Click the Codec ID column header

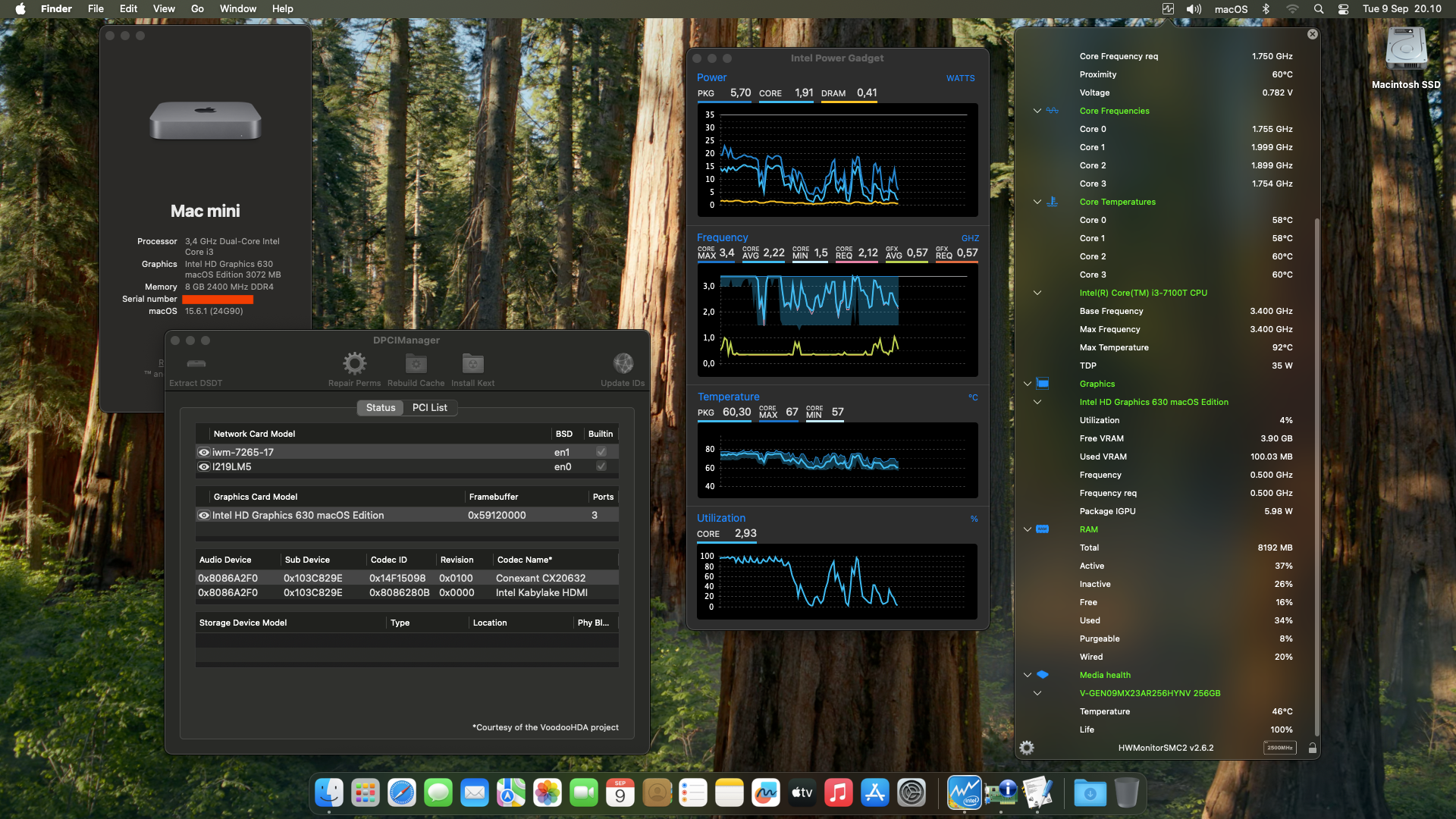[x=389, y=560]
